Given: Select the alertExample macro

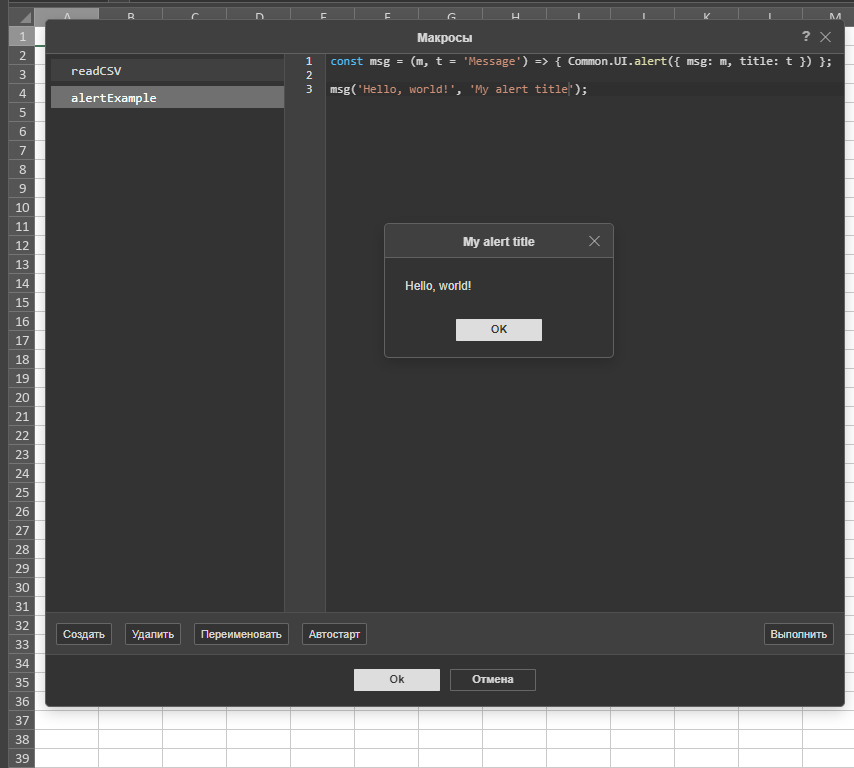Looking at the screenshot, I should click(167, 97).
